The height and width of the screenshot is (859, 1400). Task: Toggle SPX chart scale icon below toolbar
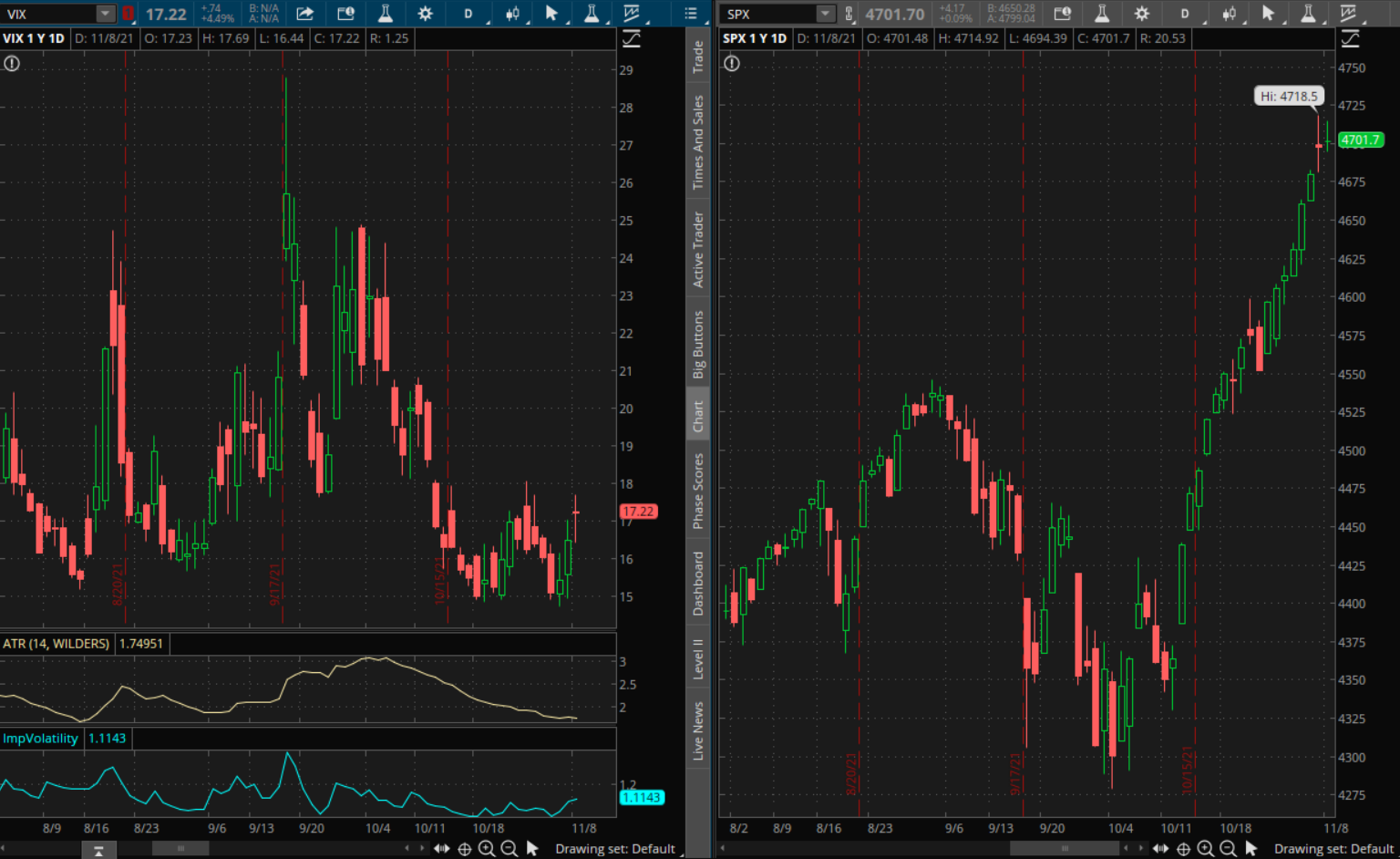click(1350, 39)
